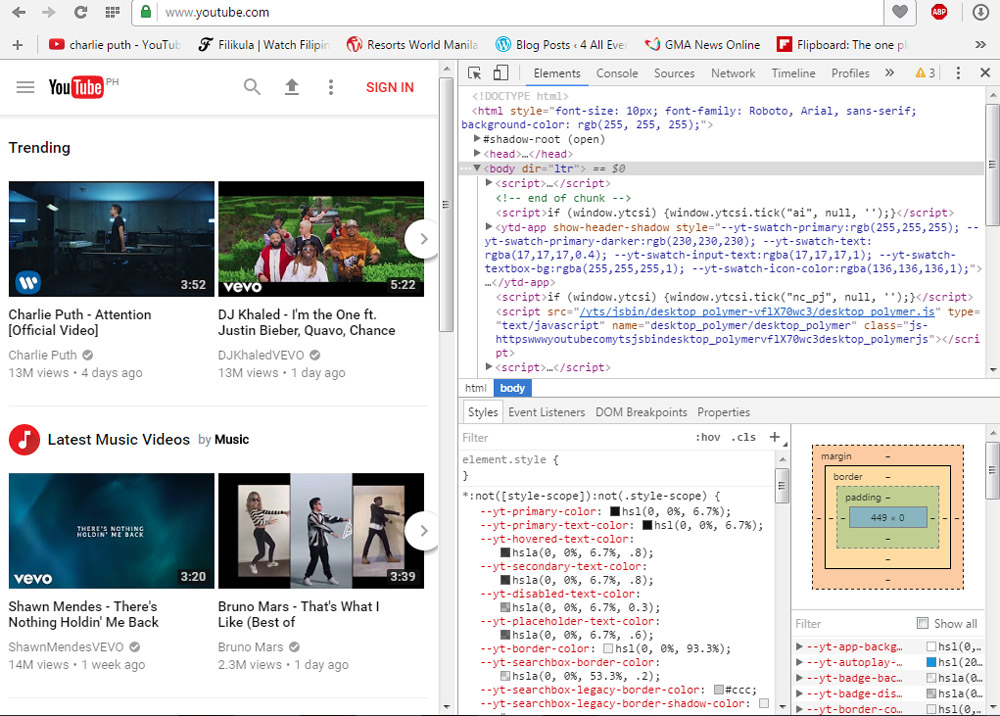Select html in DOM breadcrumb
This screenshot has width=1000, height=716.
(x=476, y=388)
